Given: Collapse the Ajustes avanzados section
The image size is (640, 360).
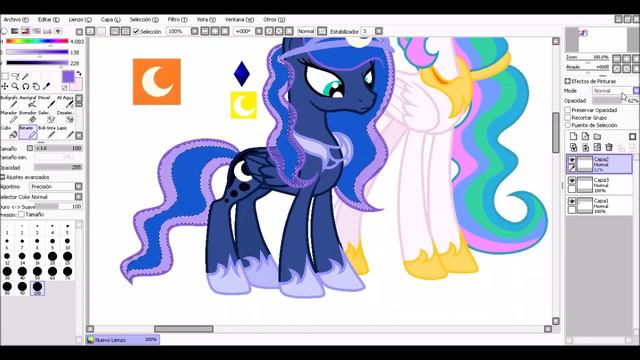Looking at the screenshot, I should click(x=3, y=177).
